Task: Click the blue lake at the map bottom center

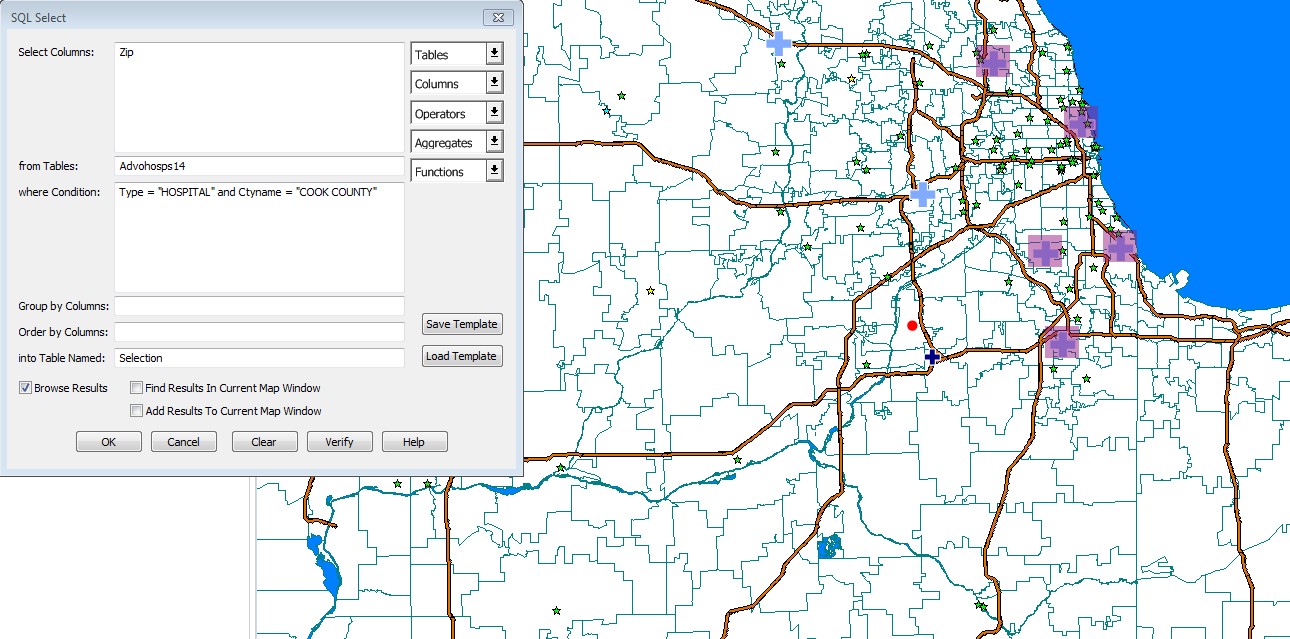Action: coord(828,546)
